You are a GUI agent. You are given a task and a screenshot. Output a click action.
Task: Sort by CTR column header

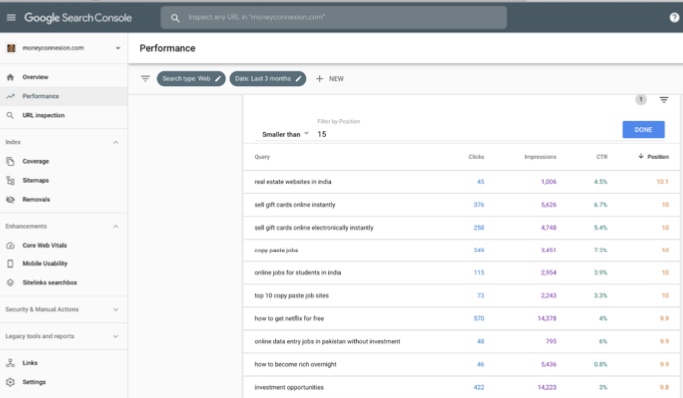(602, 157)
